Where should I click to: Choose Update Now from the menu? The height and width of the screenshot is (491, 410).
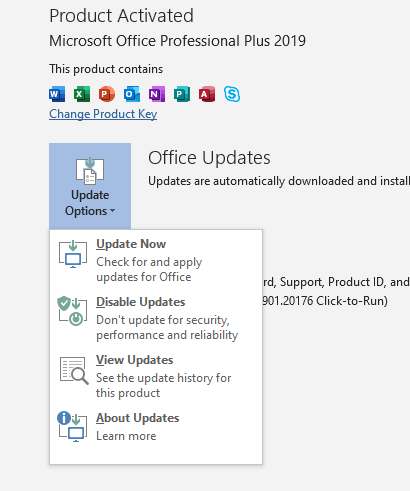(156, 260)
